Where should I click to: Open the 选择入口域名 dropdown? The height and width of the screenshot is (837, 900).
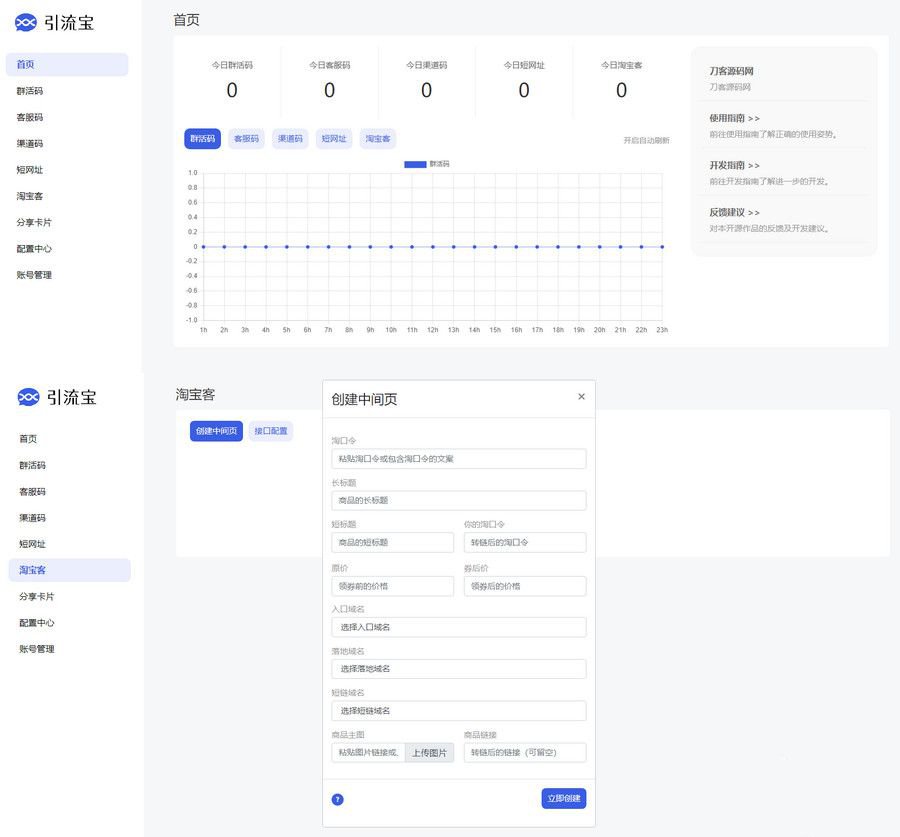tap(458, 627)
